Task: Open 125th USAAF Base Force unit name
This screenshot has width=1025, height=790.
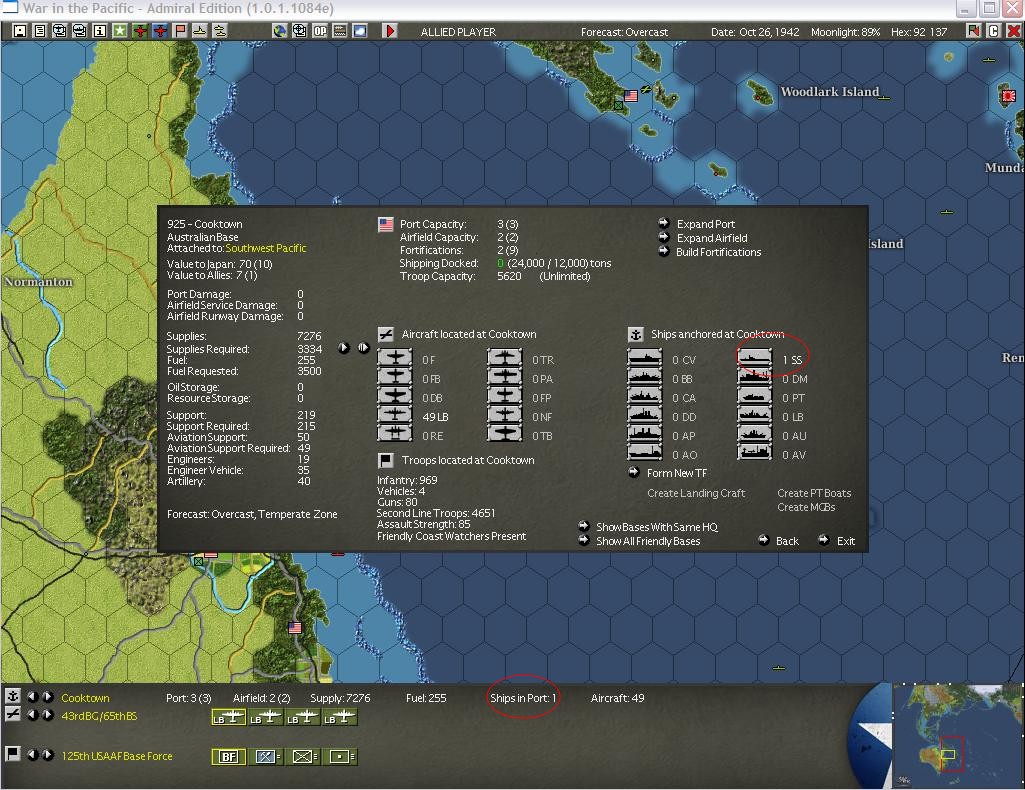Action: [x=117, y=756]
